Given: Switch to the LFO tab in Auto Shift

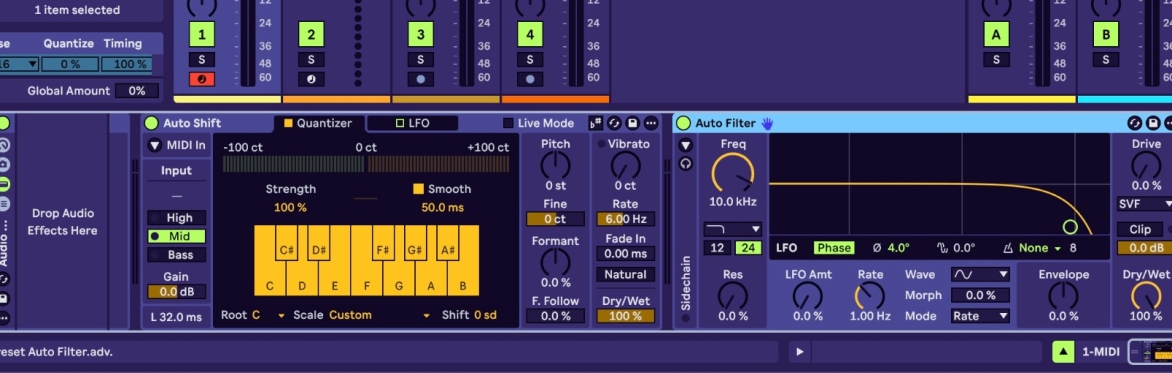Looking at the screenshot, I should click(x=413, y=123).
